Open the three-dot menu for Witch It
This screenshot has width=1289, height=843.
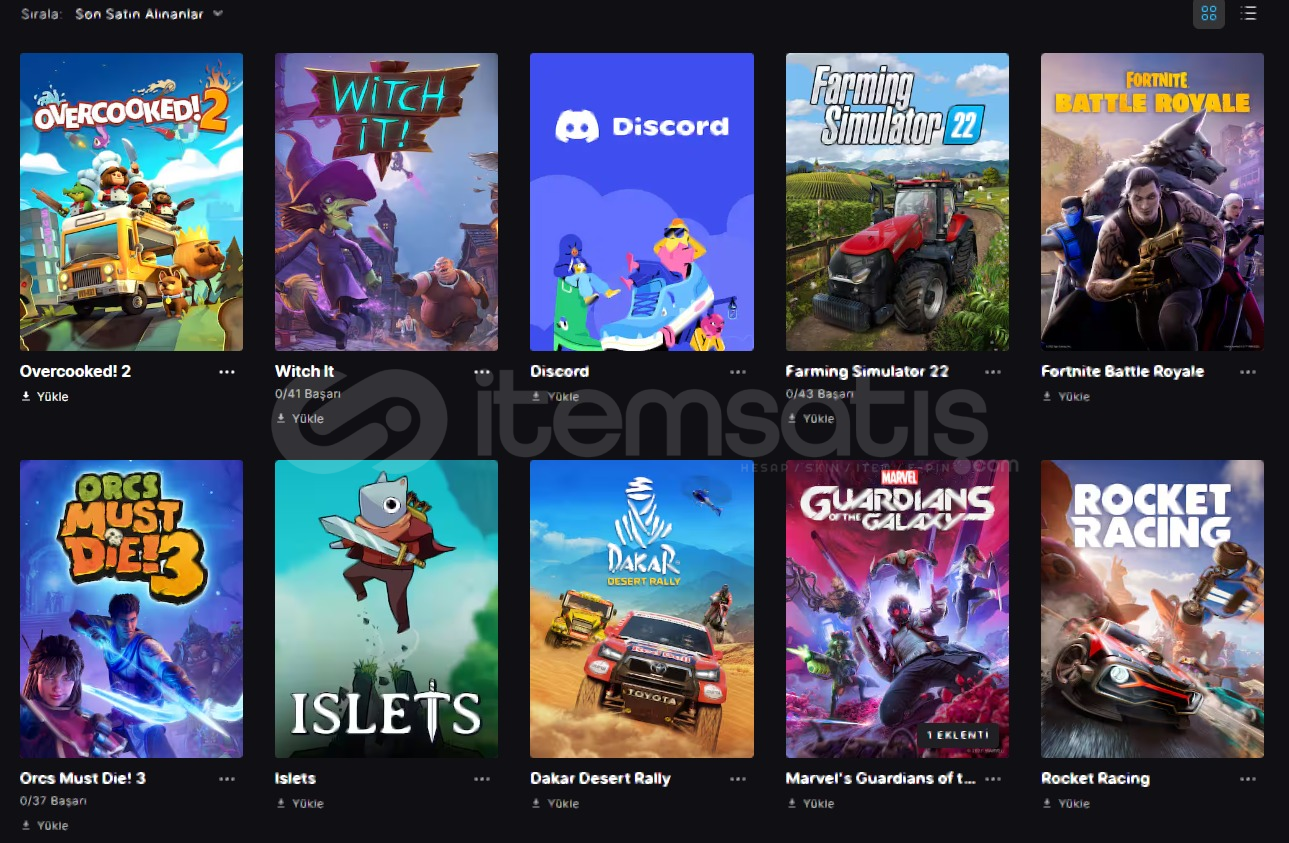[x=482, y=372]
